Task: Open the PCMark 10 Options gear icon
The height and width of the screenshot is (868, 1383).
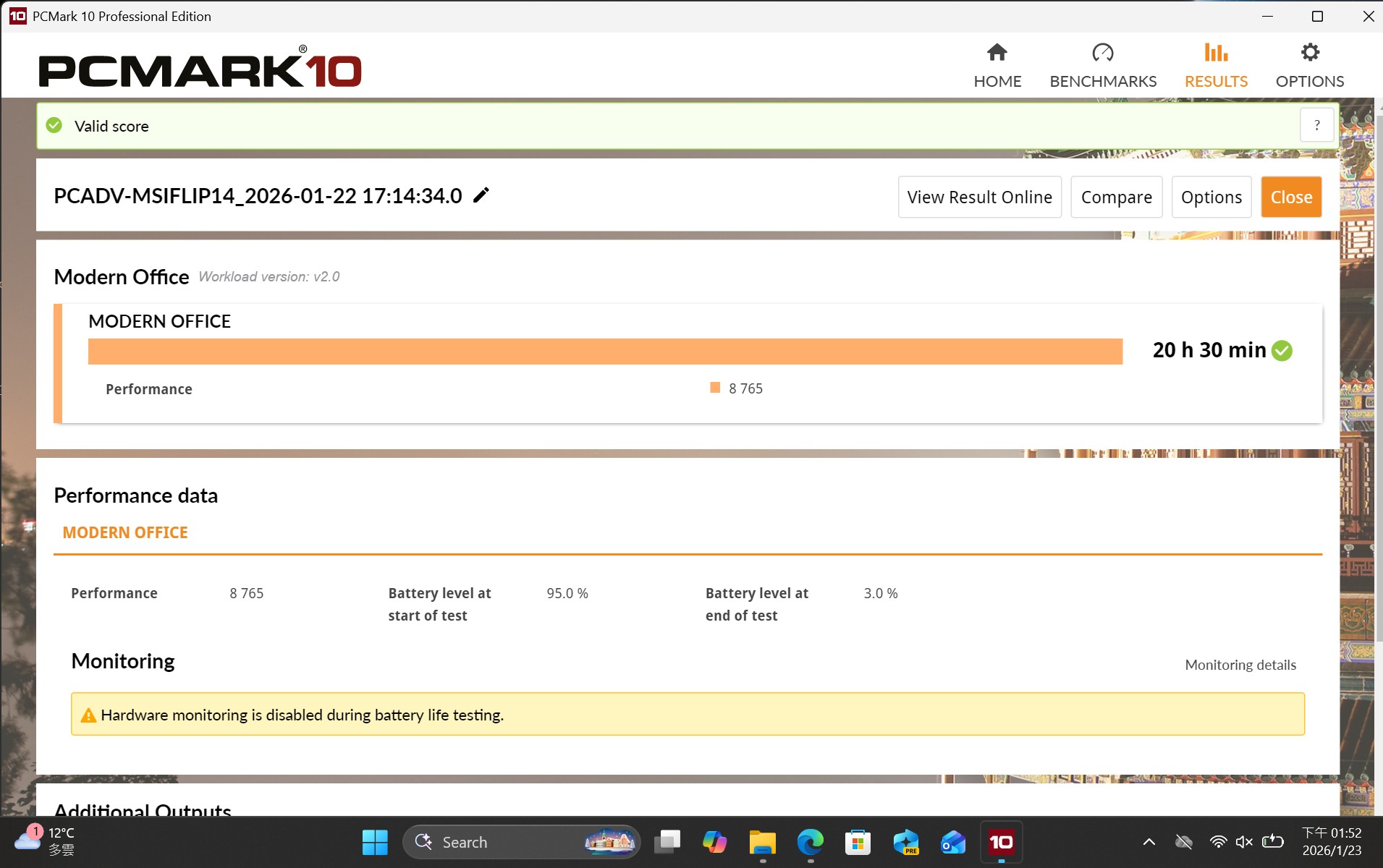Action: click(x=1309, y=52)
